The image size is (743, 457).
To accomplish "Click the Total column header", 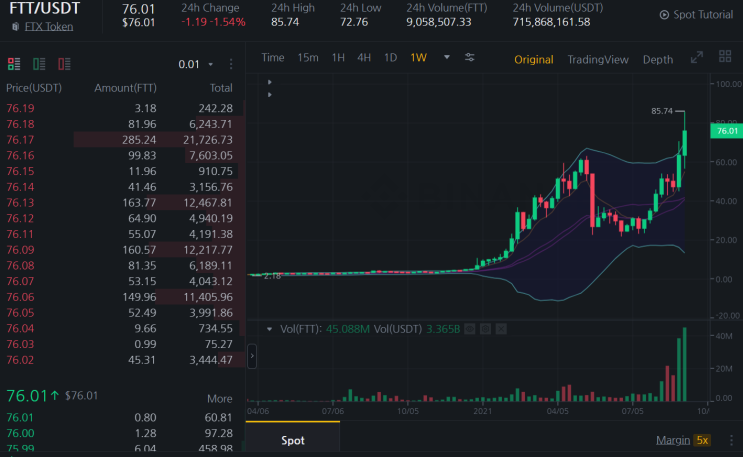I will coord(221,88).
